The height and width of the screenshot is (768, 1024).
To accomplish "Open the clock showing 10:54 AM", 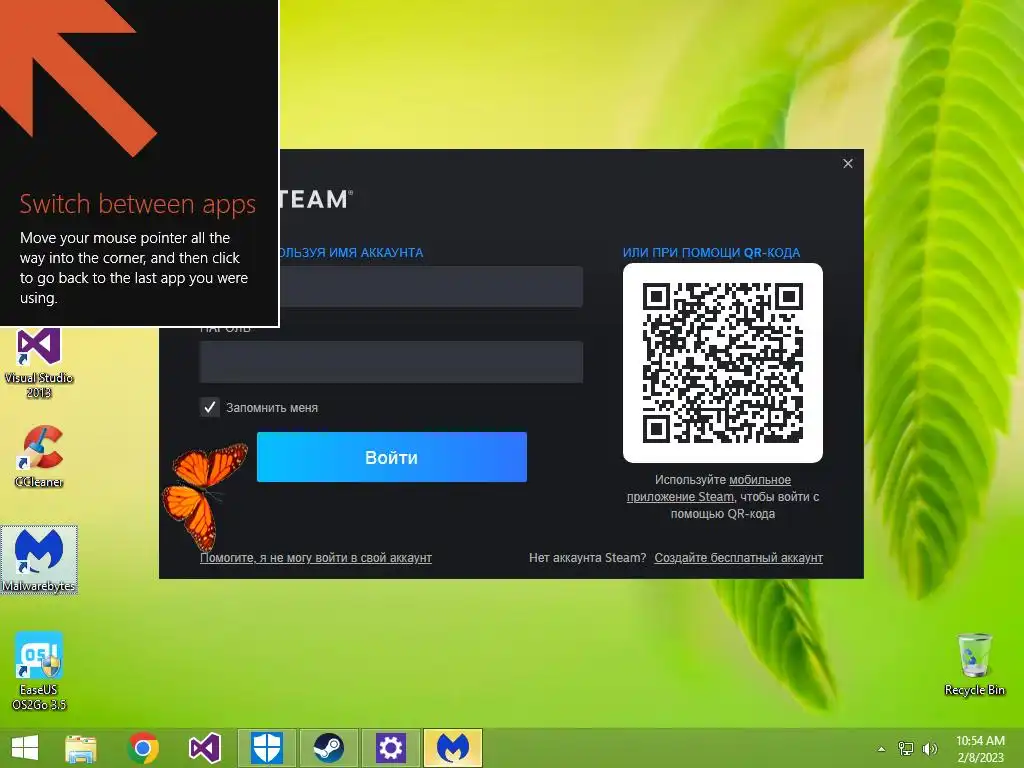I will (x=980, y=748).
